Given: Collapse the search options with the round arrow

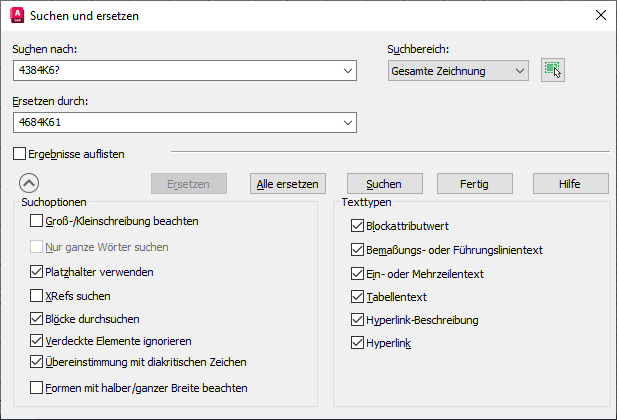Looking at the screenshot, I should (x=29, y=183).
